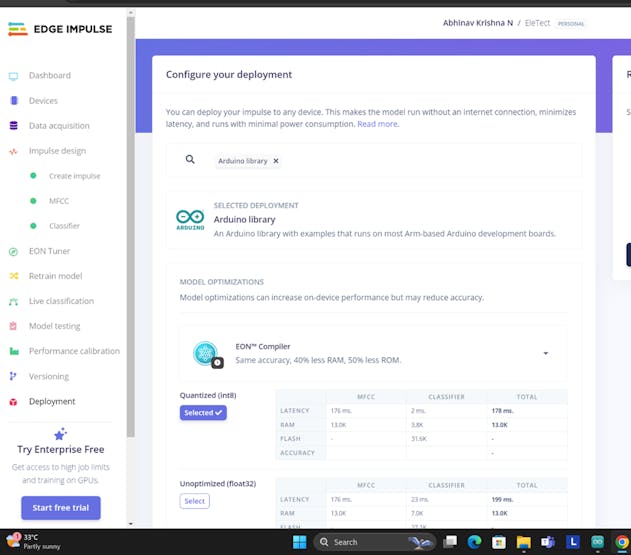Viewport: 631px width, 555px height.
Task: Click the sidebar scroll down arrow
Action: (x=130, y=524)
